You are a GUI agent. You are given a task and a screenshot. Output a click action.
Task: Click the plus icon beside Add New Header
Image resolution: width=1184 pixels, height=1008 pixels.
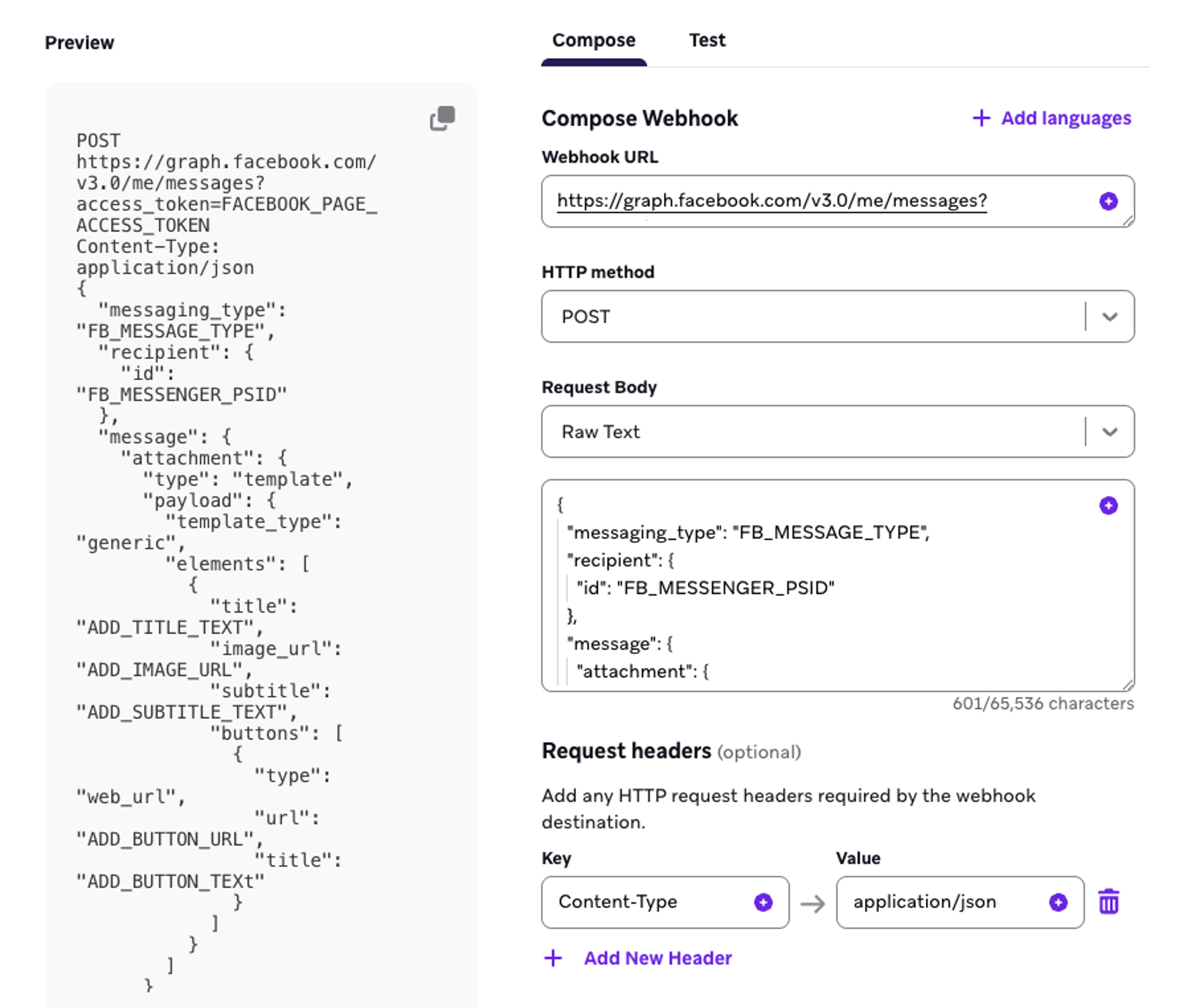point(553,958)
